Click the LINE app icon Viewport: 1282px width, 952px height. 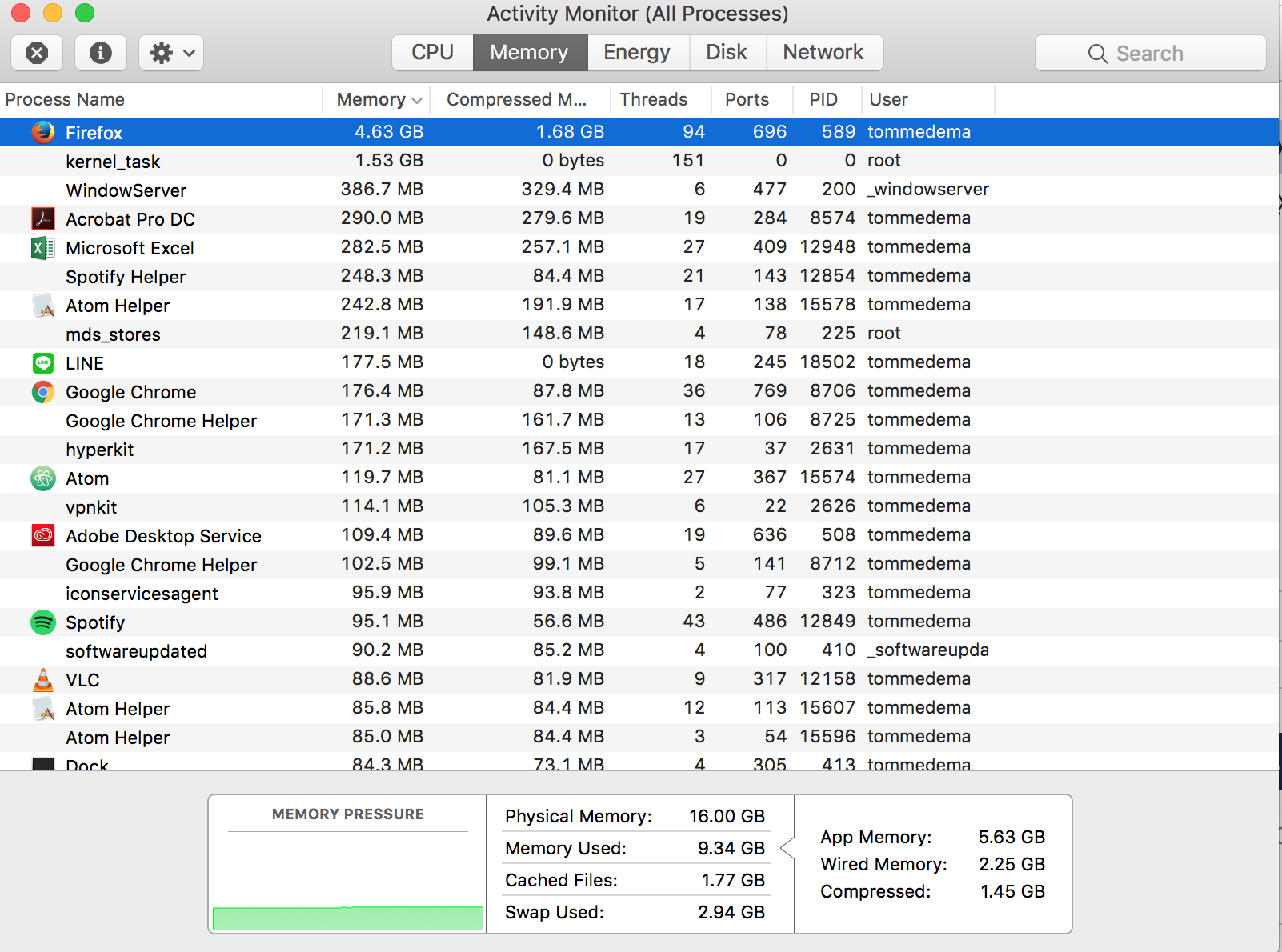43,362
